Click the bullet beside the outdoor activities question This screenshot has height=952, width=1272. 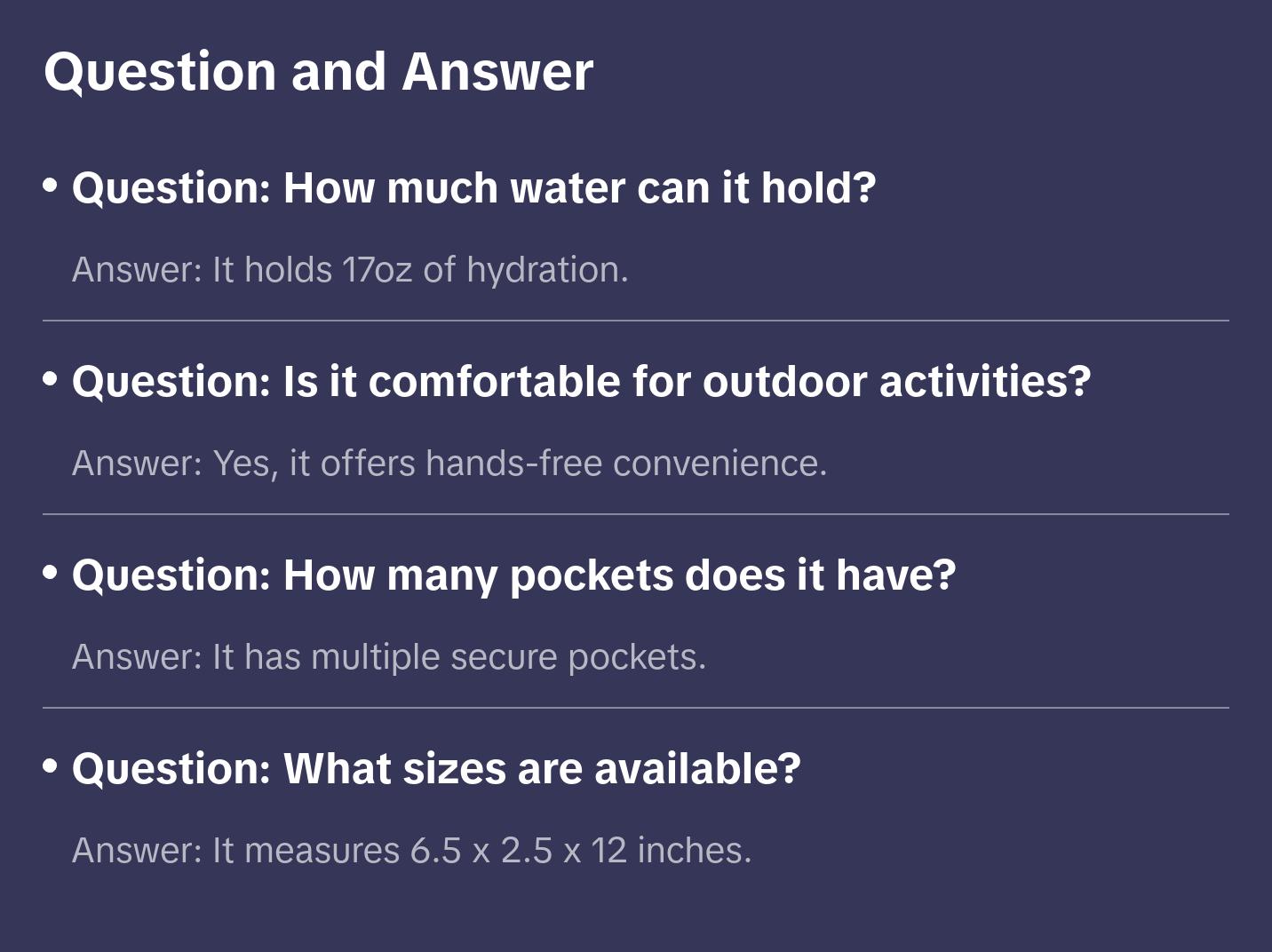(51, 379)
